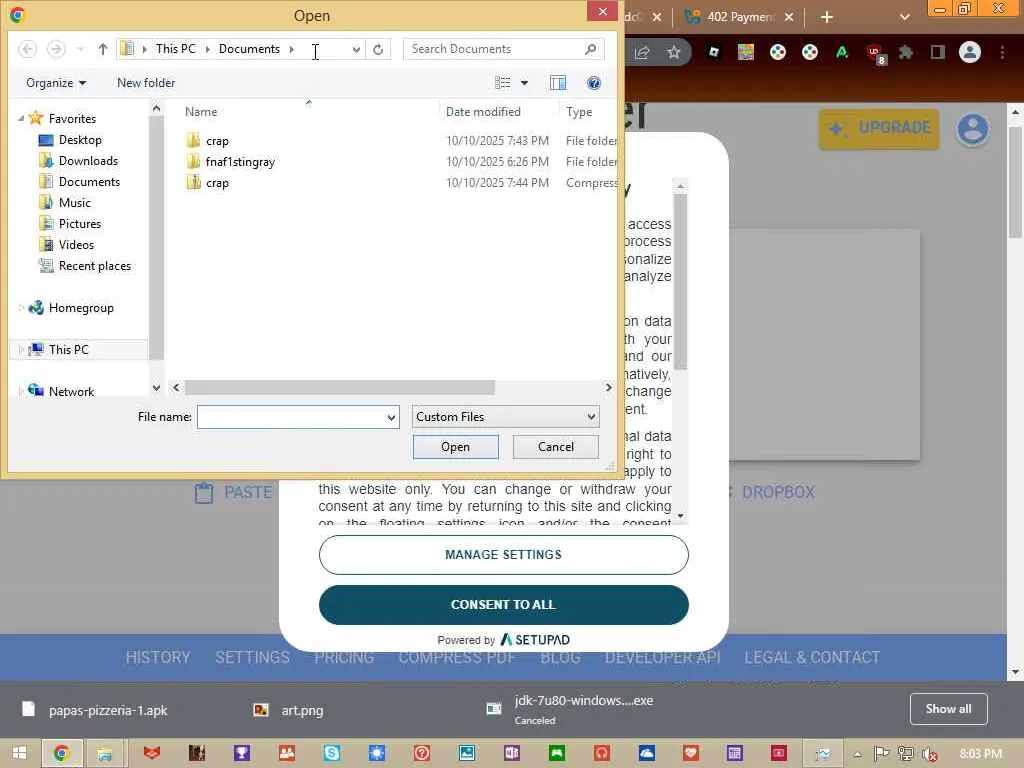Select the fnaf1stingray folder
The width and height of the screenshot is (1024, 768).
240,161
